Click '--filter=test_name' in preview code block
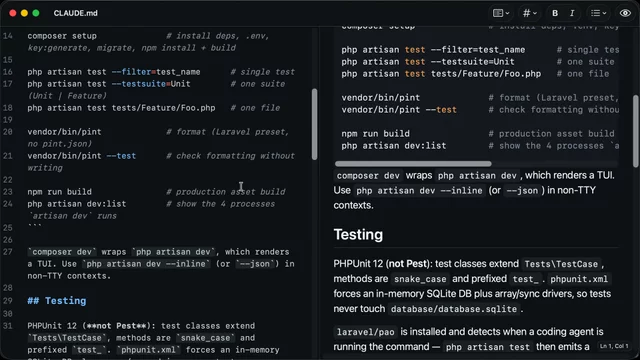 478,50
